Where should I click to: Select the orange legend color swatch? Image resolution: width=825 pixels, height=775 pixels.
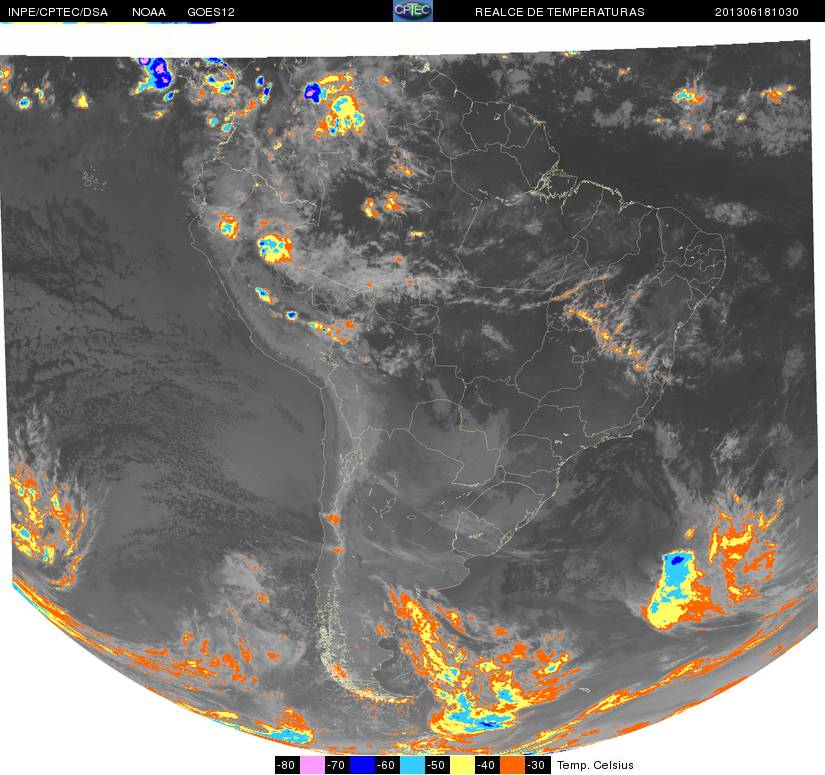click(x=512, y=765)
